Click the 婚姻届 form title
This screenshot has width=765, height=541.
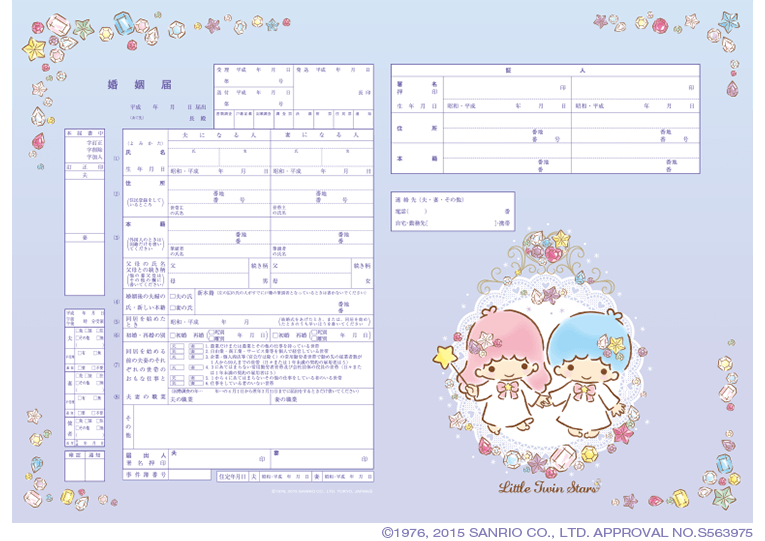pos(140,84)
